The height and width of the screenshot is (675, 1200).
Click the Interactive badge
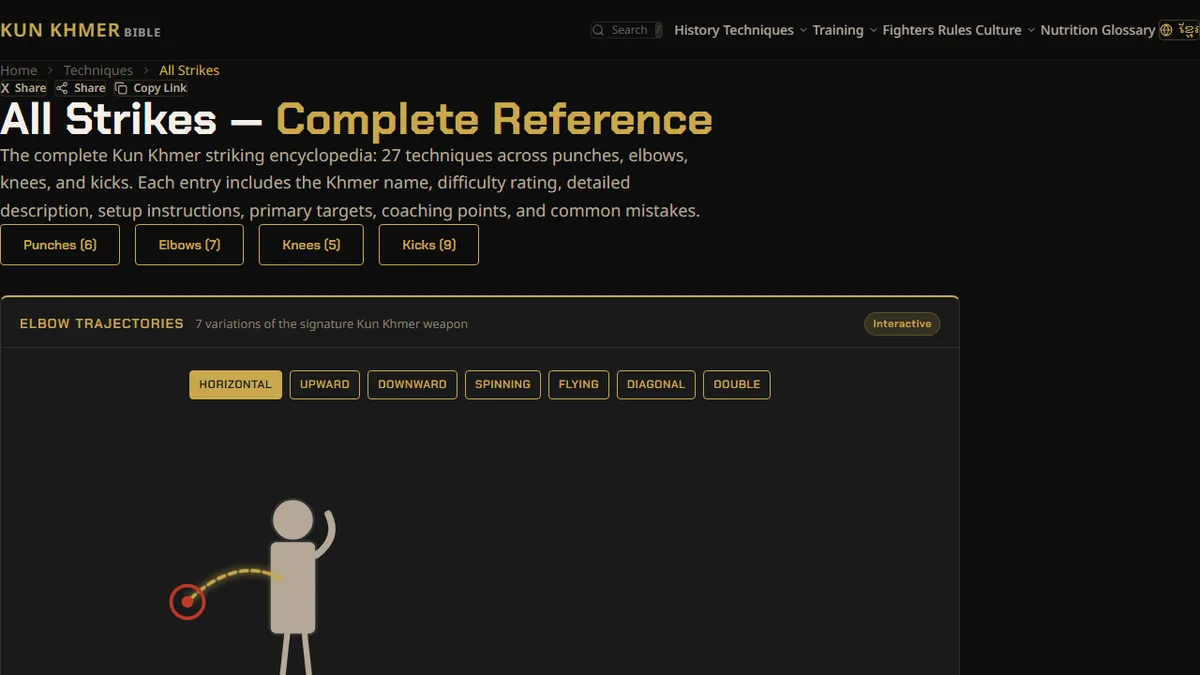[902, 324]
